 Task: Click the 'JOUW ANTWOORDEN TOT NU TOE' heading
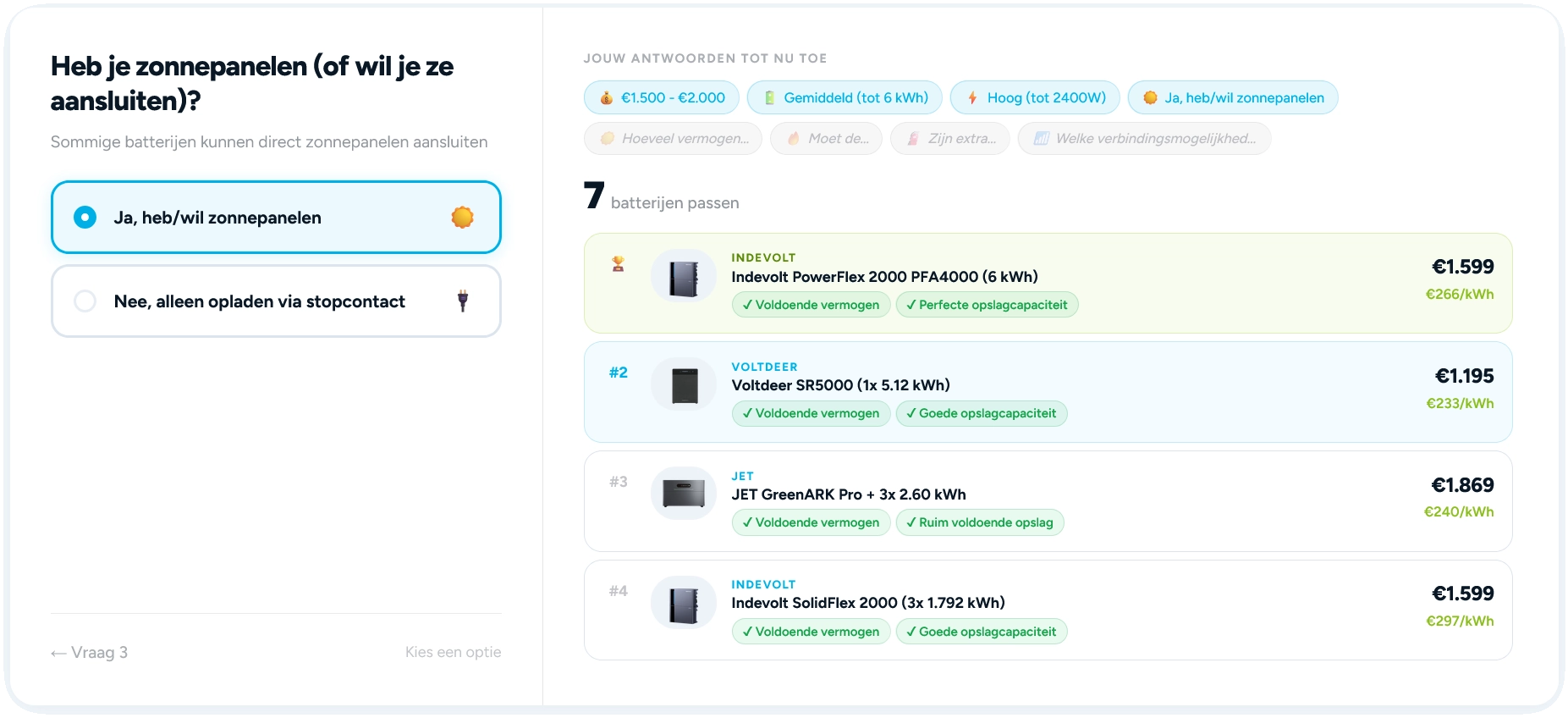click(x=705, y=58)
